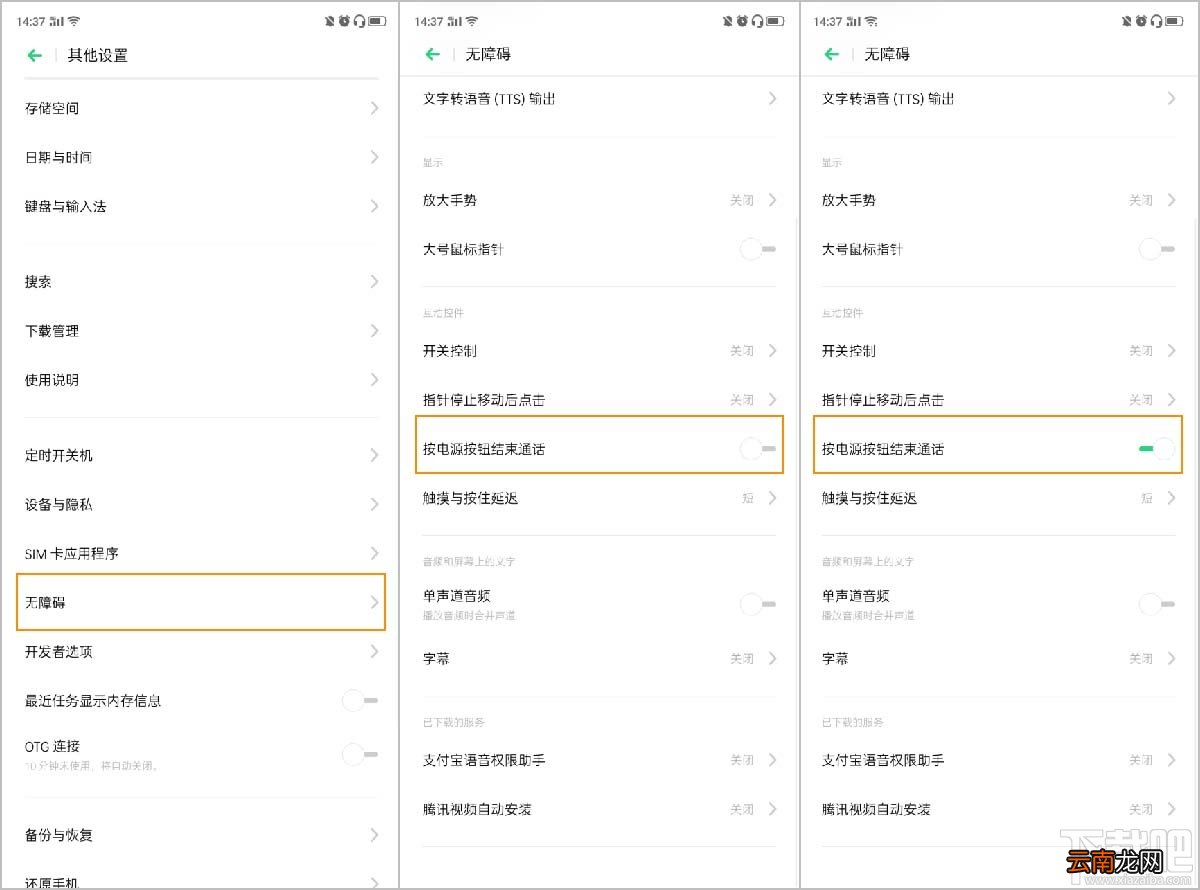Open 支付宝语音权限助手 on right screen

(998, 760)
